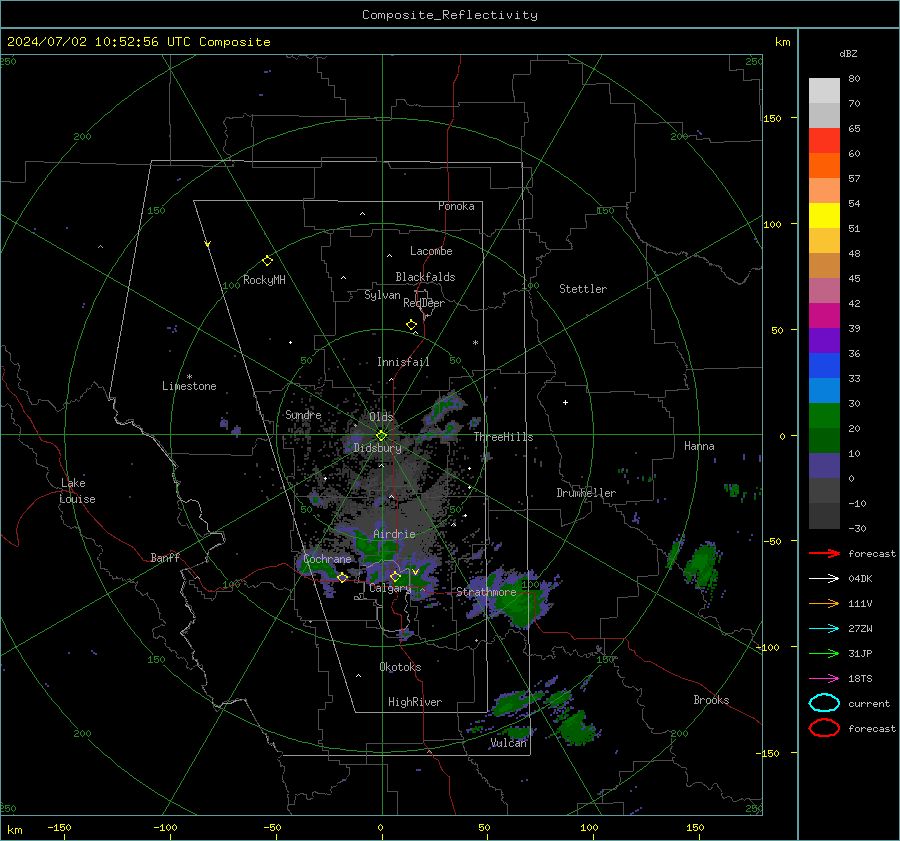900x841 pixels.
Task: Click the Limestone location label
Action: [189, 386]
